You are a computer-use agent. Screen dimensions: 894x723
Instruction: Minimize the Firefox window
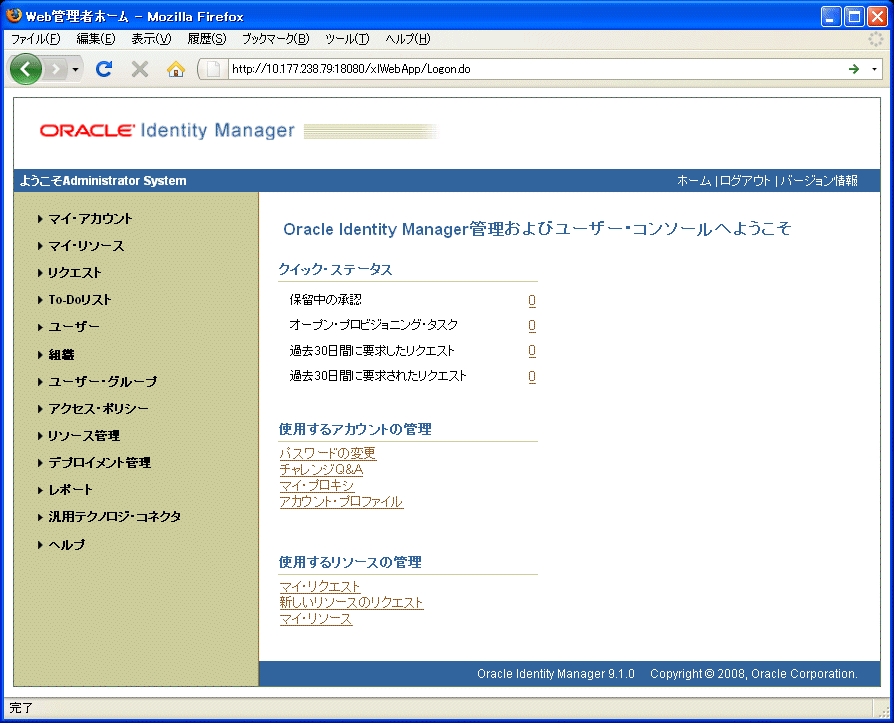coord(831,17)
